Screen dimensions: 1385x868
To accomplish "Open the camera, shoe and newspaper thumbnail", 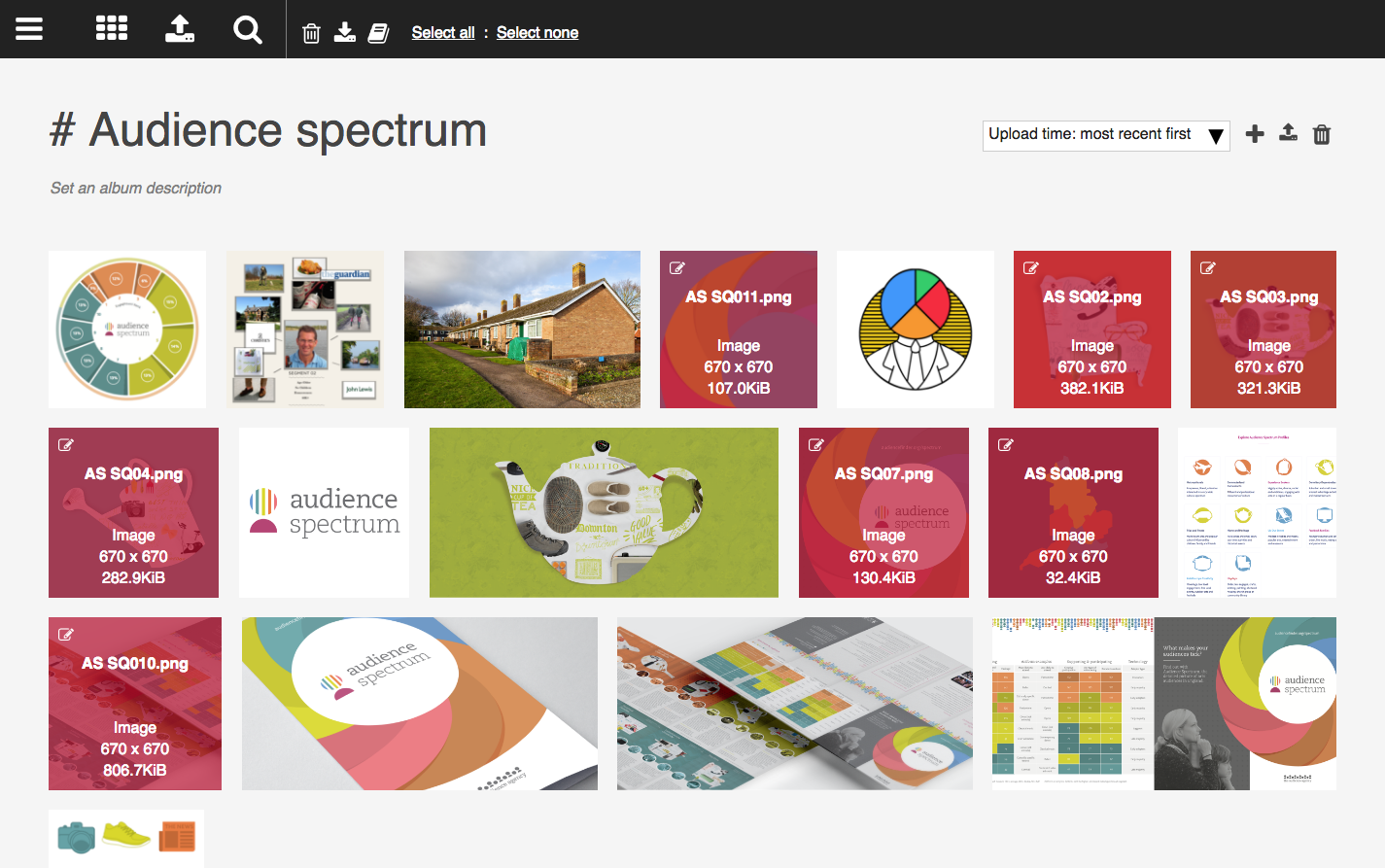I will [x=126, y=838].
